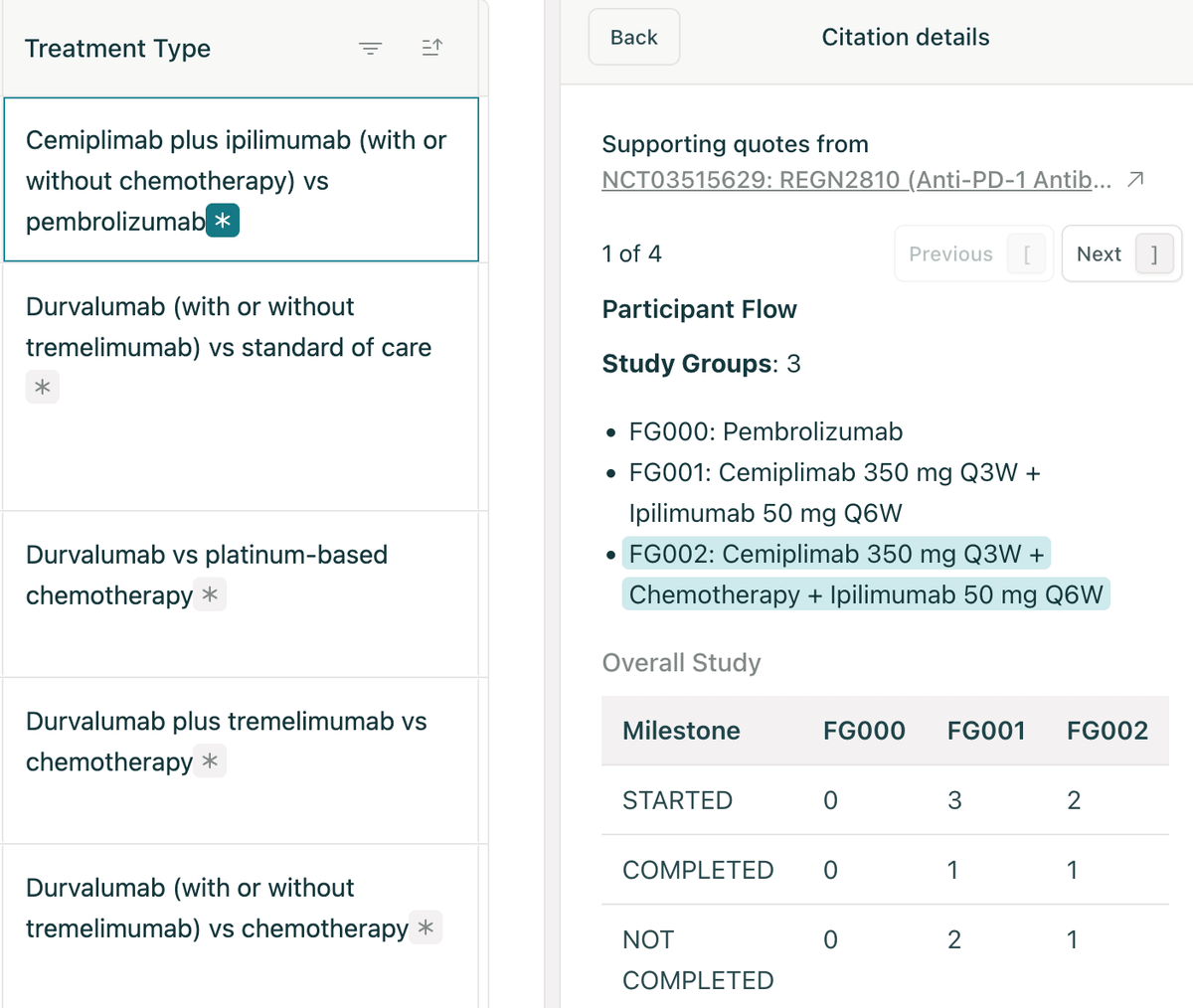
Task: Click the FG000 column header
Action: 864,731
